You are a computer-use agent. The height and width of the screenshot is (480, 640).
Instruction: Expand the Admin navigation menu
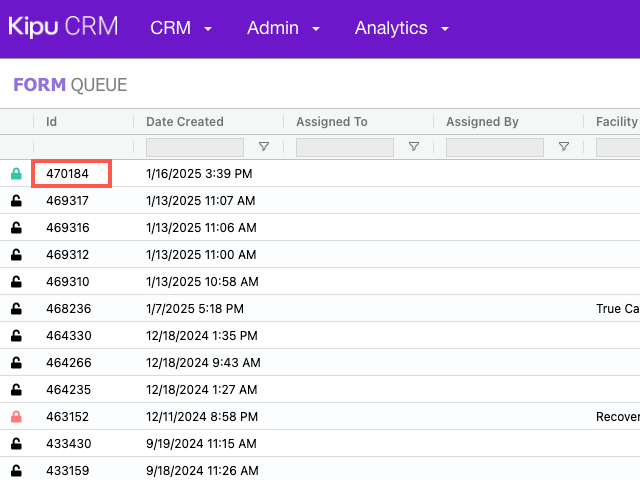pyautogui.click(x=284, y=29)
